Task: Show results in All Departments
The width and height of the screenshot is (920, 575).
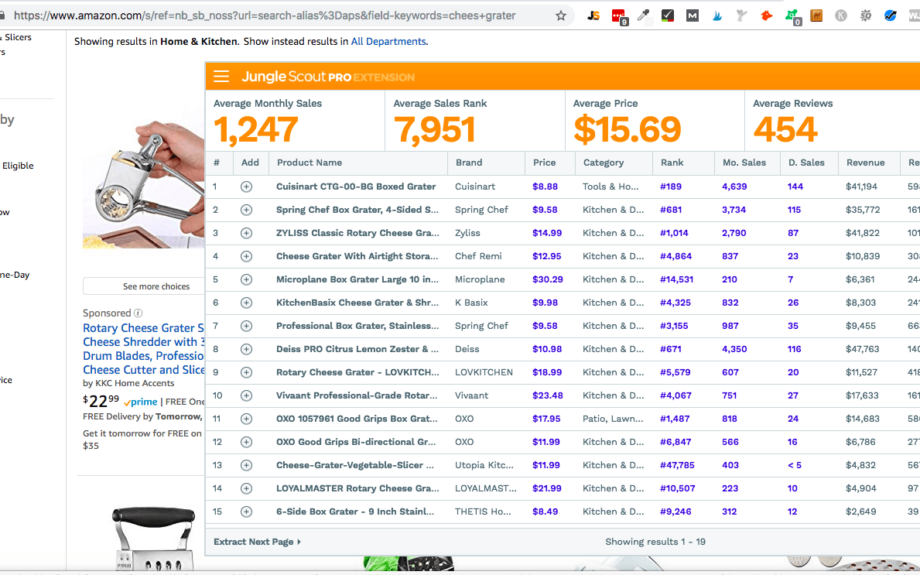Action: tap(388, 42)
